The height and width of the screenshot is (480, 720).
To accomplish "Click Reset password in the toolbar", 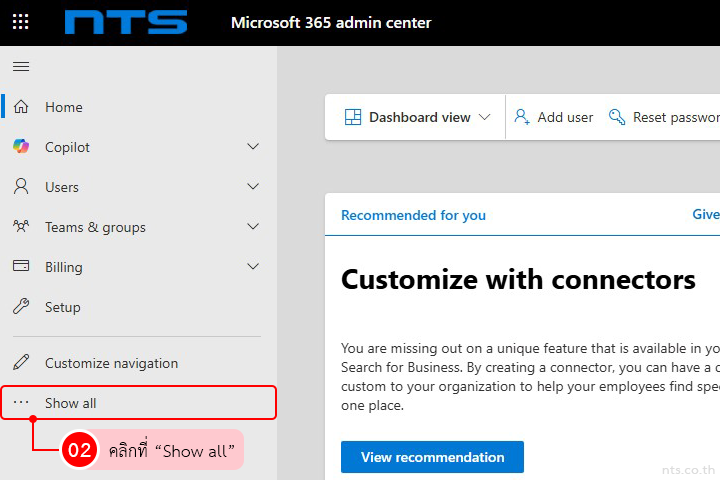I will (666, 117).
